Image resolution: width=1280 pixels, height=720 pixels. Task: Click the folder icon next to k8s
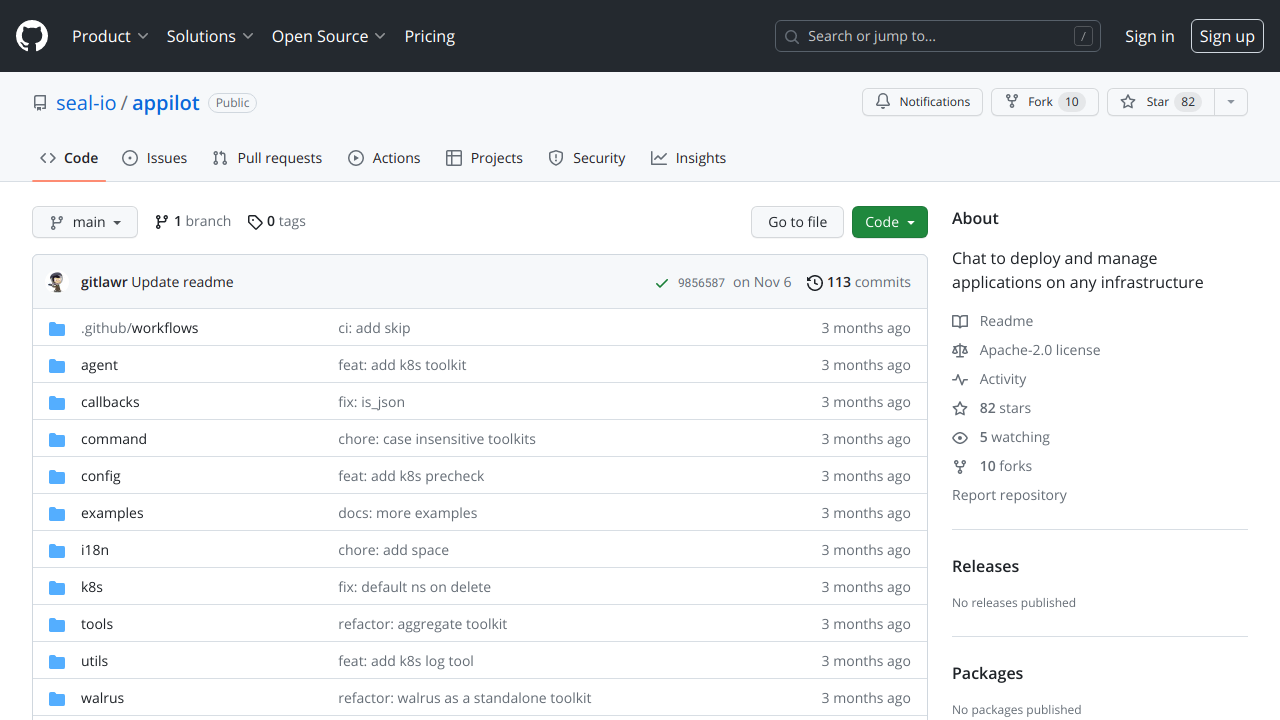57,587
